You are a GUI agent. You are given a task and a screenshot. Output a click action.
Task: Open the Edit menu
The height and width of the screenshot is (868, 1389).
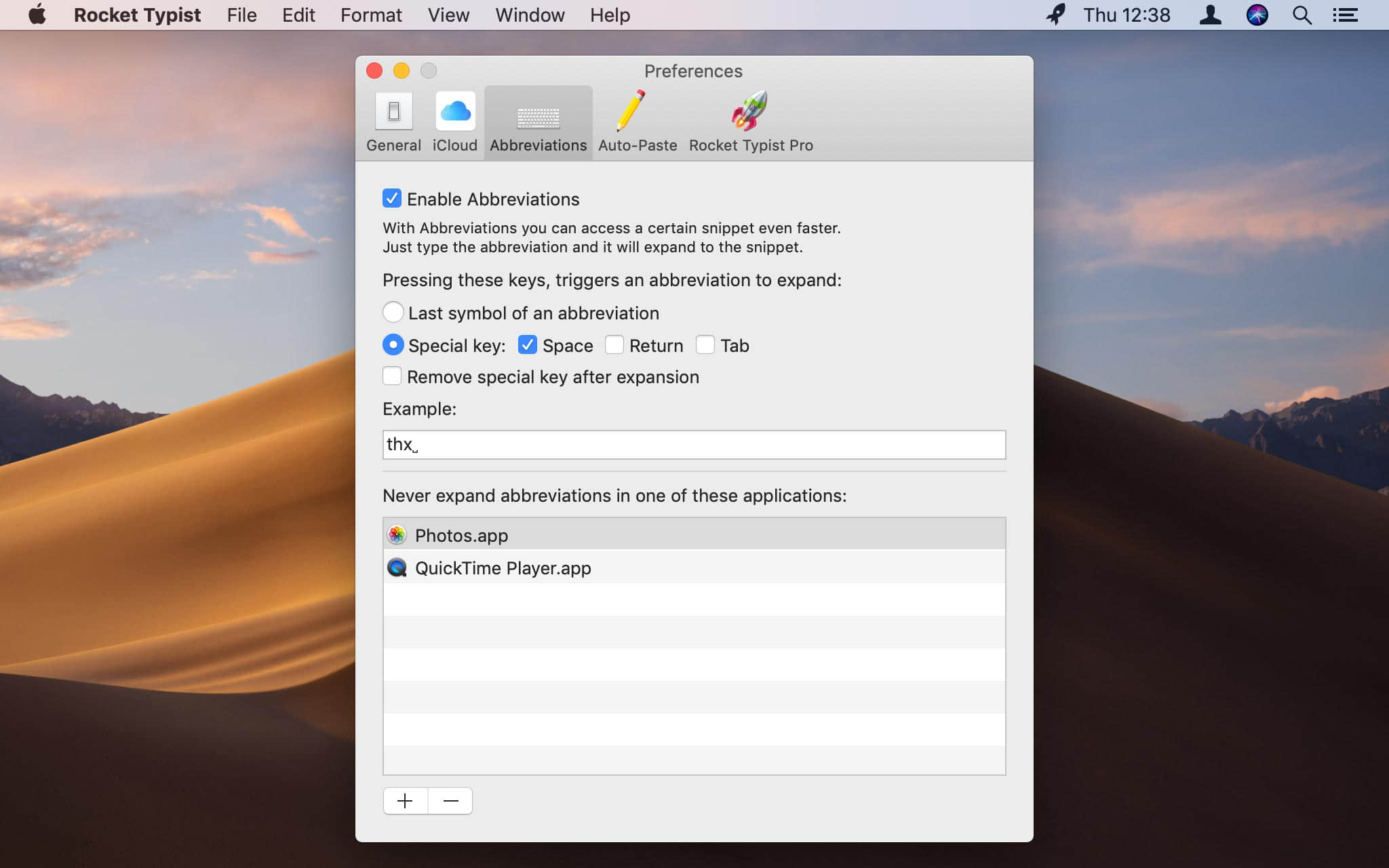click(x=298, y=15)
